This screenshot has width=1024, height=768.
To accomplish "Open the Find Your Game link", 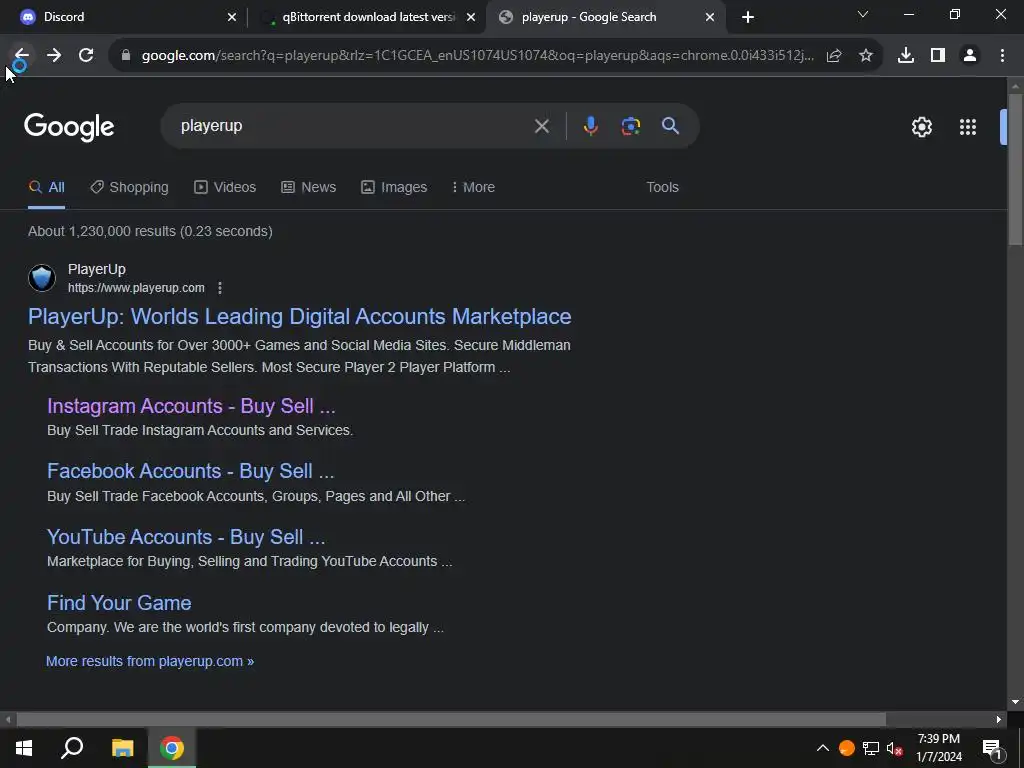I will [x=119, y=603].
